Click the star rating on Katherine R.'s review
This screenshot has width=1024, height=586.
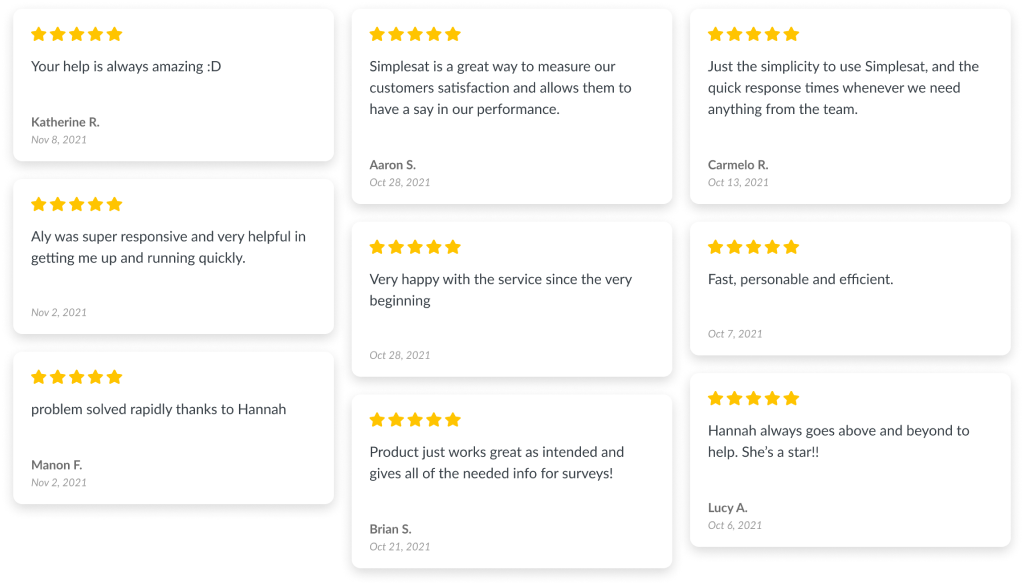[x=76, y=34]
